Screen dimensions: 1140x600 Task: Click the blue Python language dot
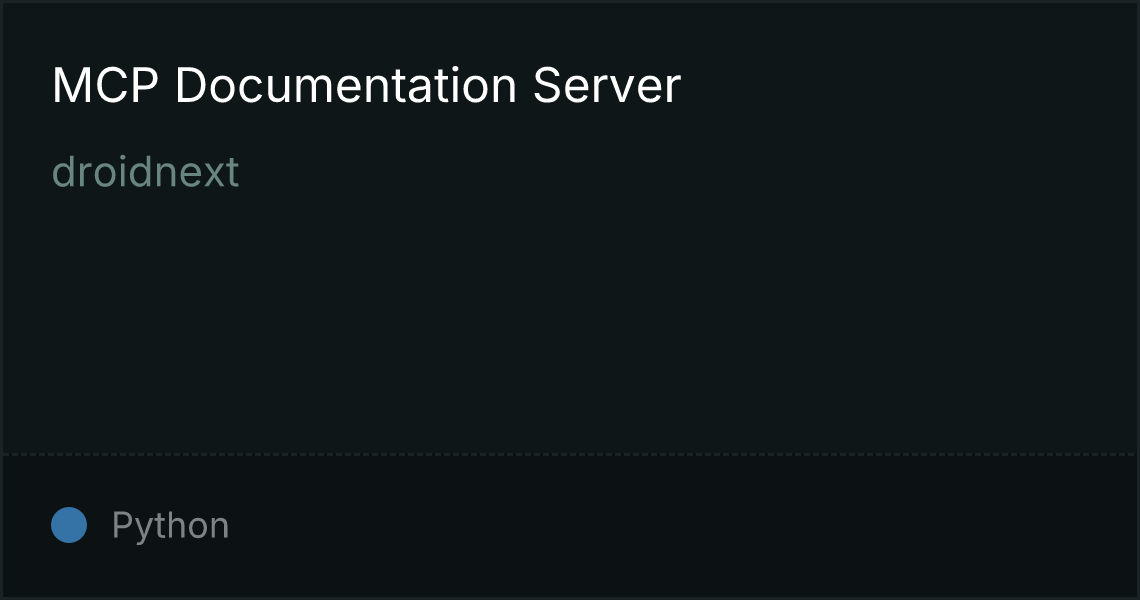coord(69,525)
